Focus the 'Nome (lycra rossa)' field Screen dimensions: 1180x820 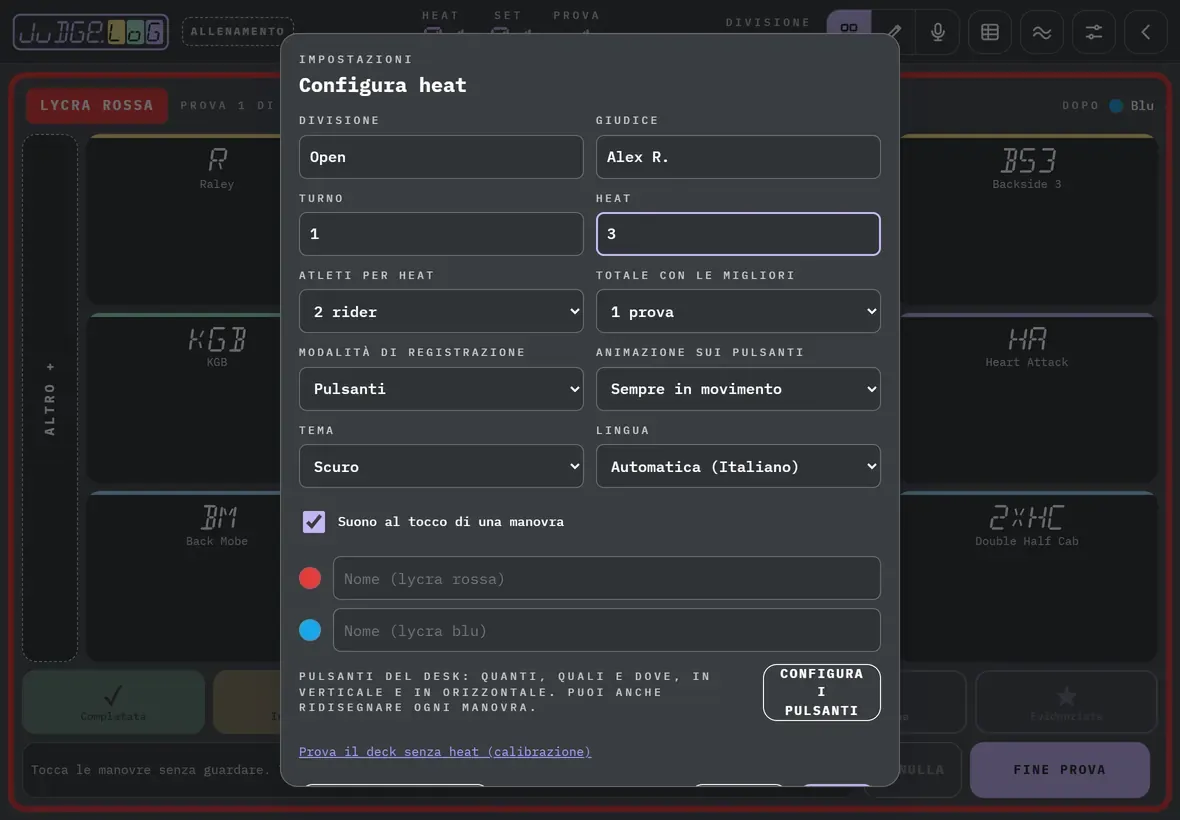point(607,578)
